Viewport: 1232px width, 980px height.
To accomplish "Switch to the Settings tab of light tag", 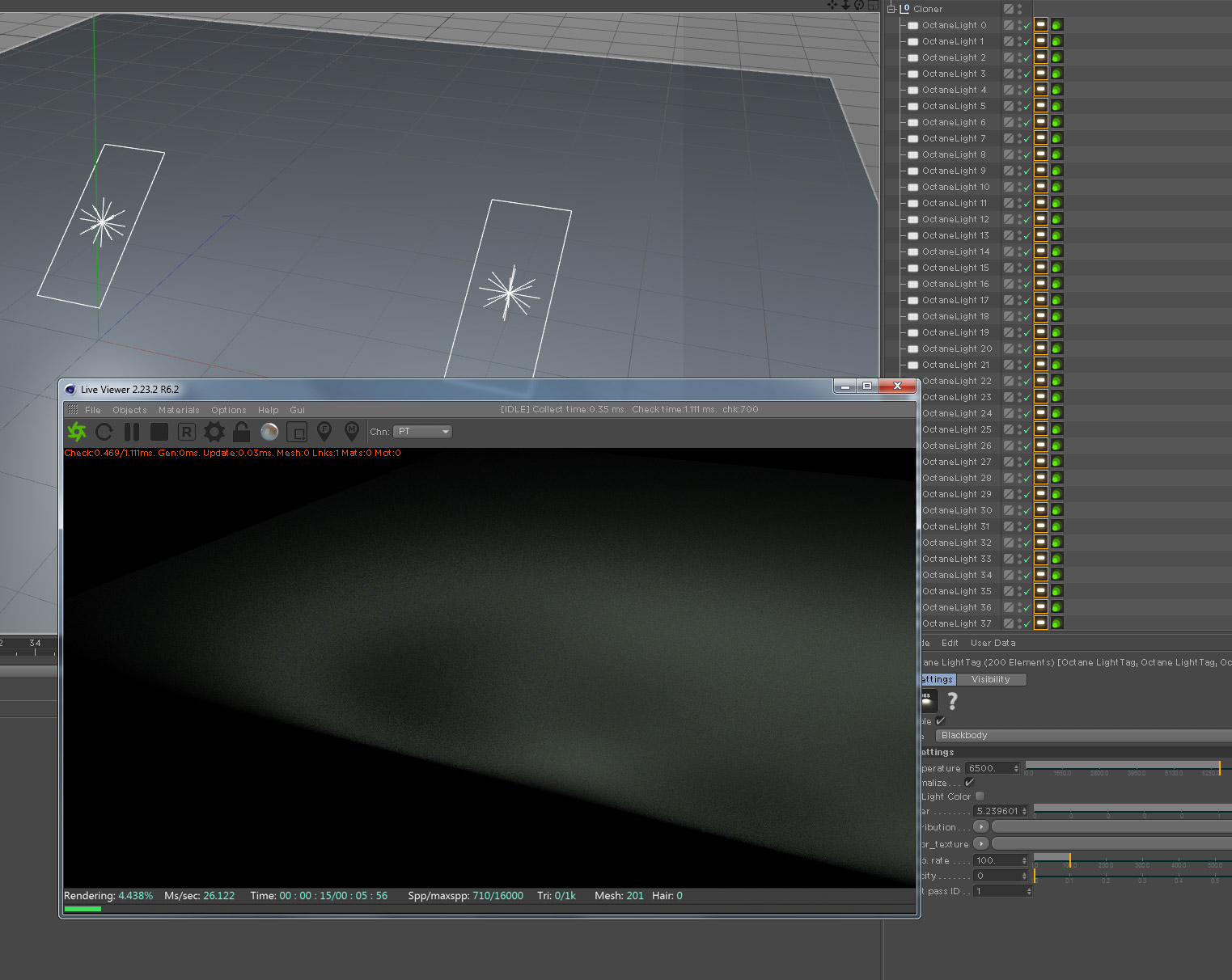I will point(938,680).
